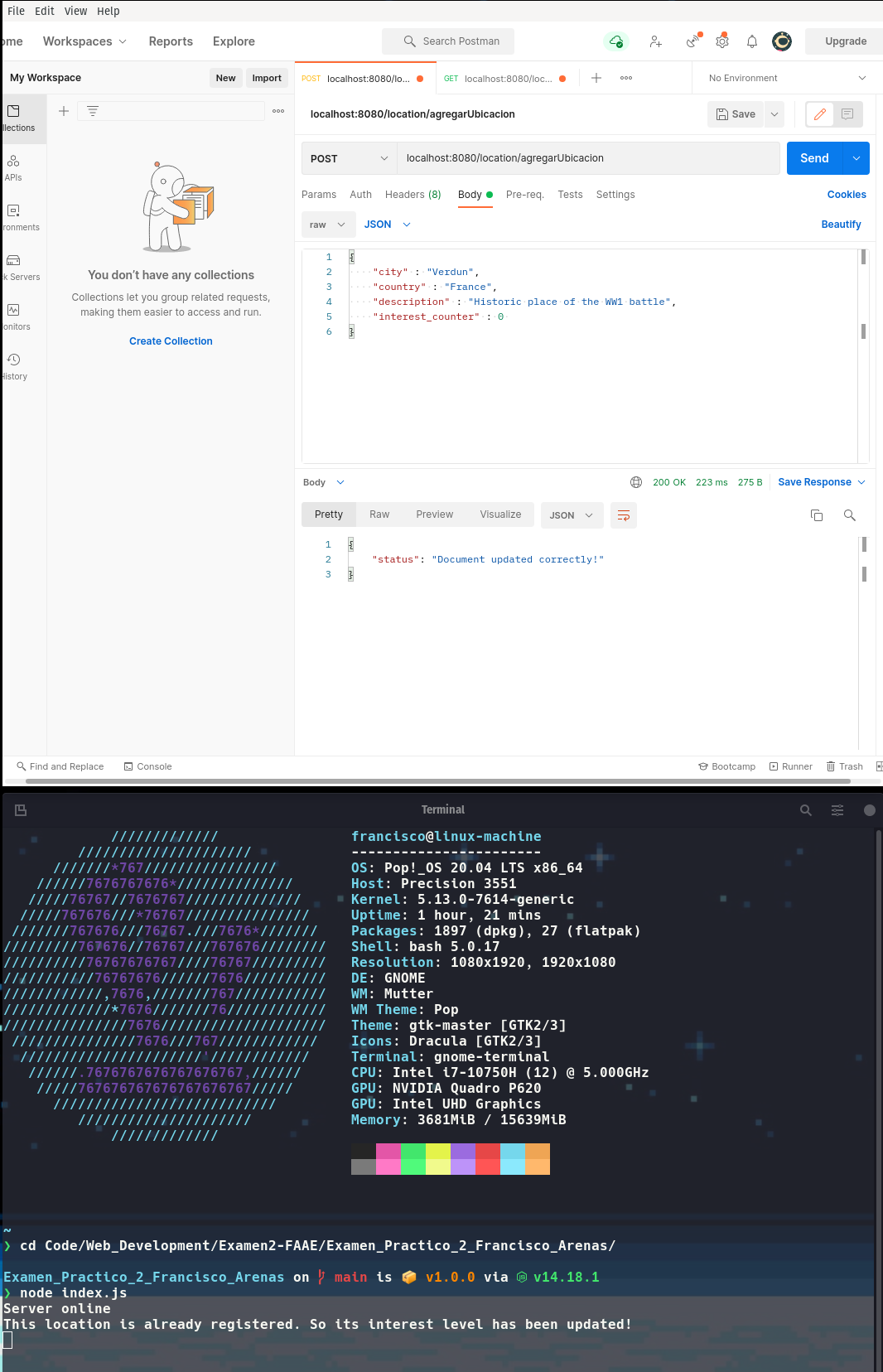Open the Terminal preferences menu icon
This screenshot has height=1372, width=883.
pos(837,810)
